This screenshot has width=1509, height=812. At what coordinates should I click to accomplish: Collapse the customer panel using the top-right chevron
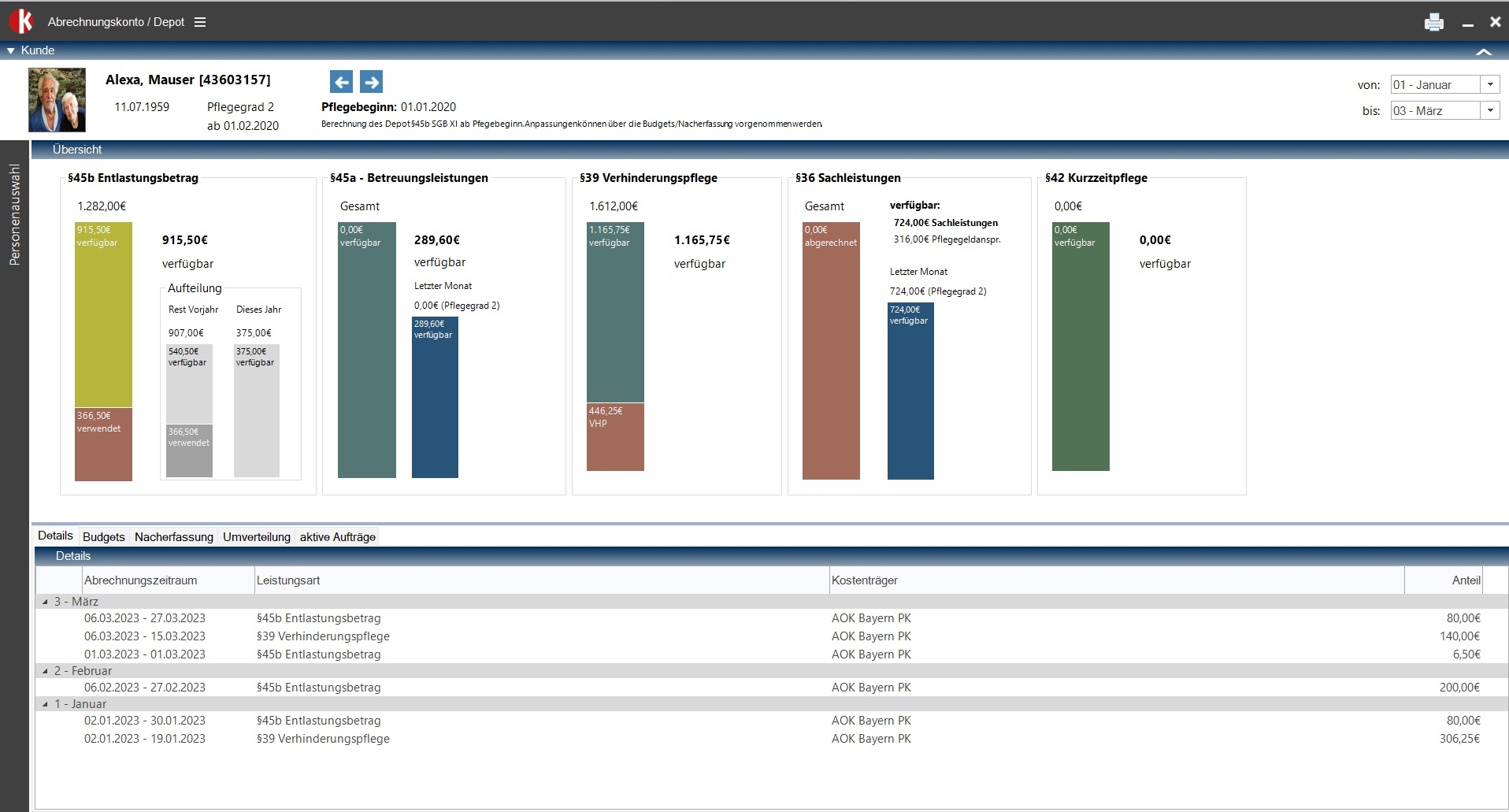click(x=1484, y=51)
